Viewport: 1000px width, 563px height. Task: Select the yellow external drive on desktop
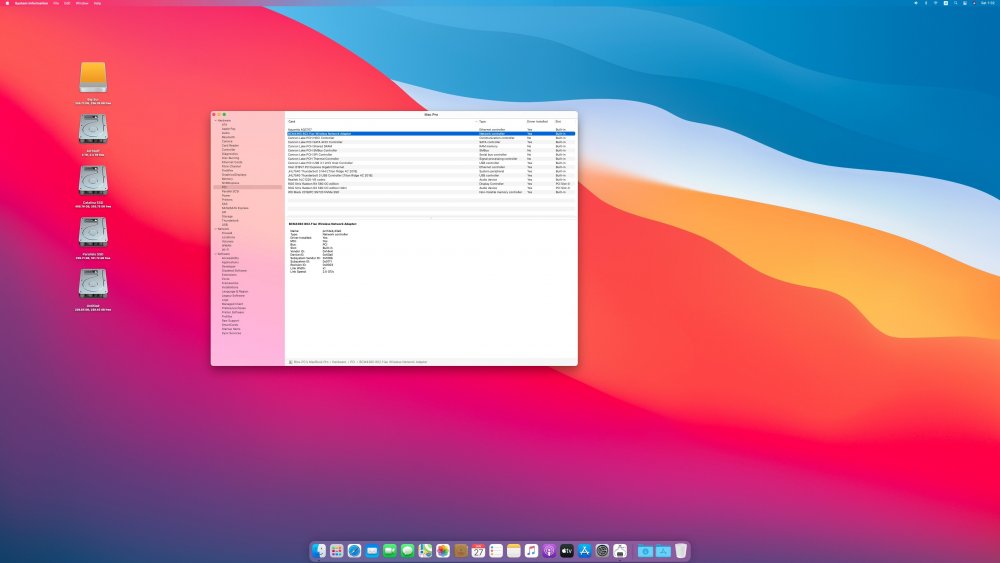tap(93, 77)
